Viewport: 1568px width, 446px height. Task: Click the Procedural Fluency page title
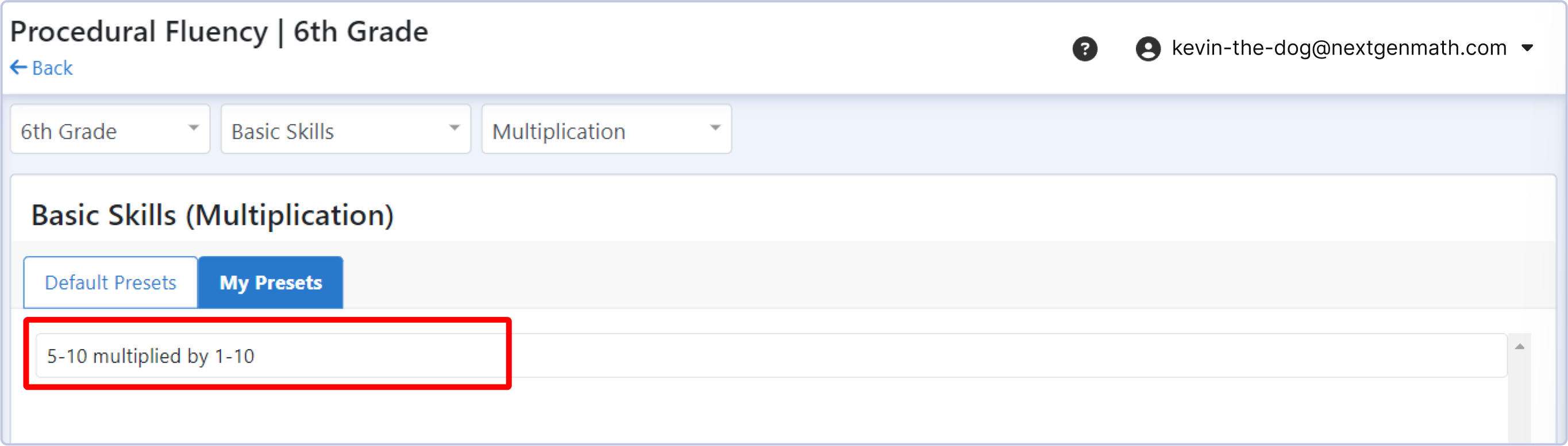pos(219,32)
